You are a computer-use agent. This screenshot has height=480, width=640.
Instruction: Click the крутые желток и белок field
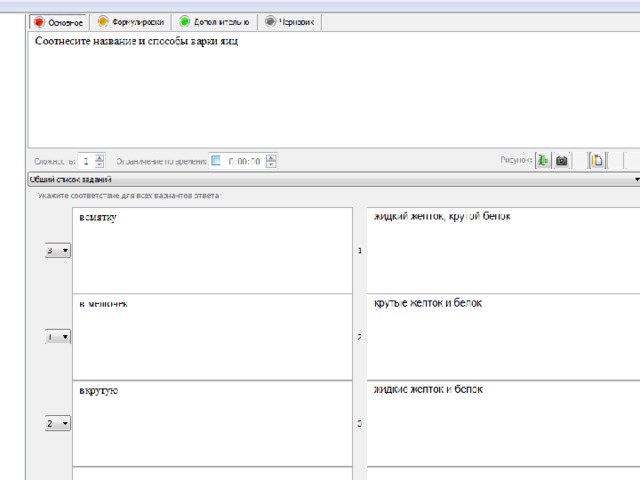(503, 337)
